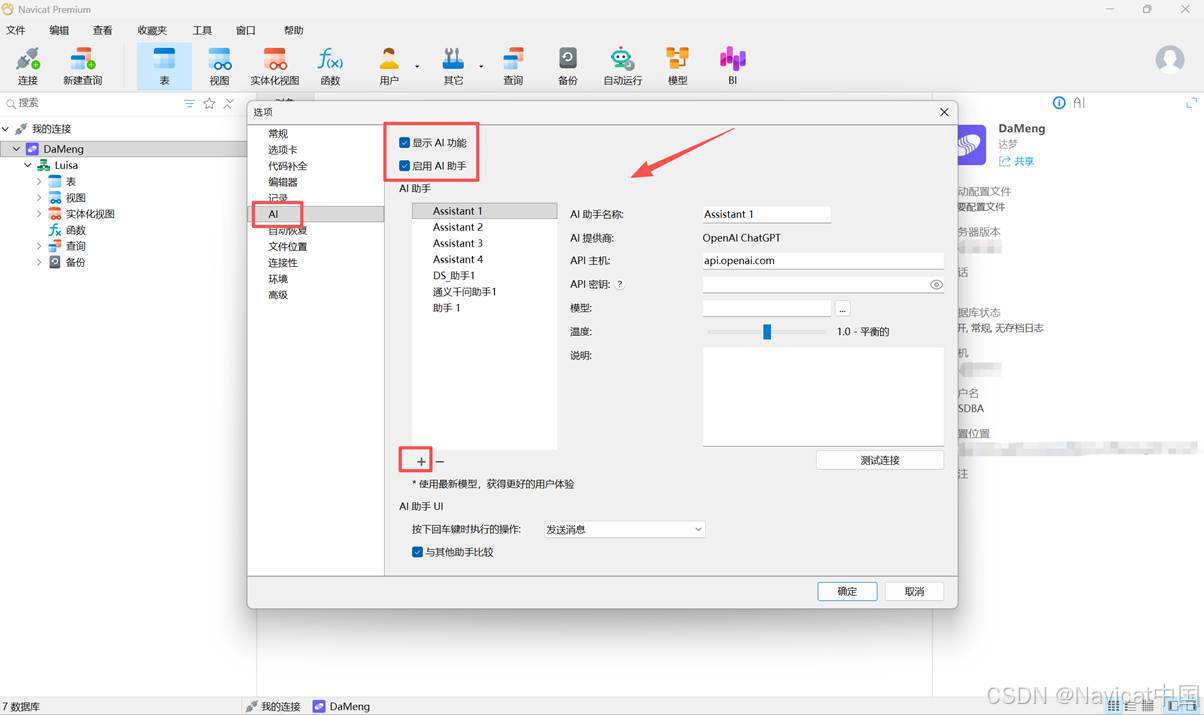Select the 视图 toolbar icon
Screen dimensions: 1204x715
(x=220, y=66)
